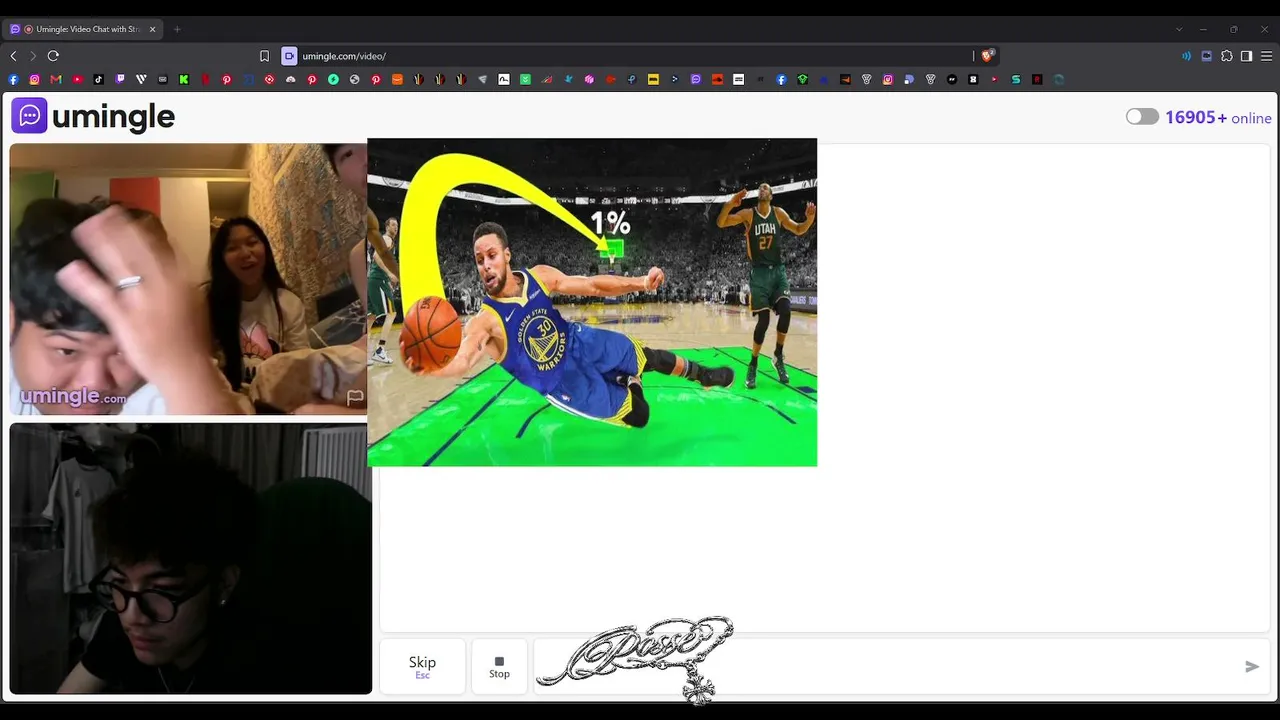Open the teal S bookmark
1280x720 pixels.
coord(1016,80)
